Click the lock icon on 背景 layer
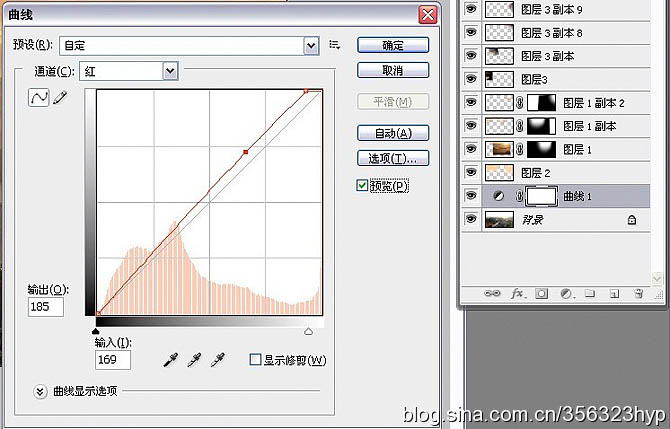Screen dimensions: 670x429 [632, 220]
